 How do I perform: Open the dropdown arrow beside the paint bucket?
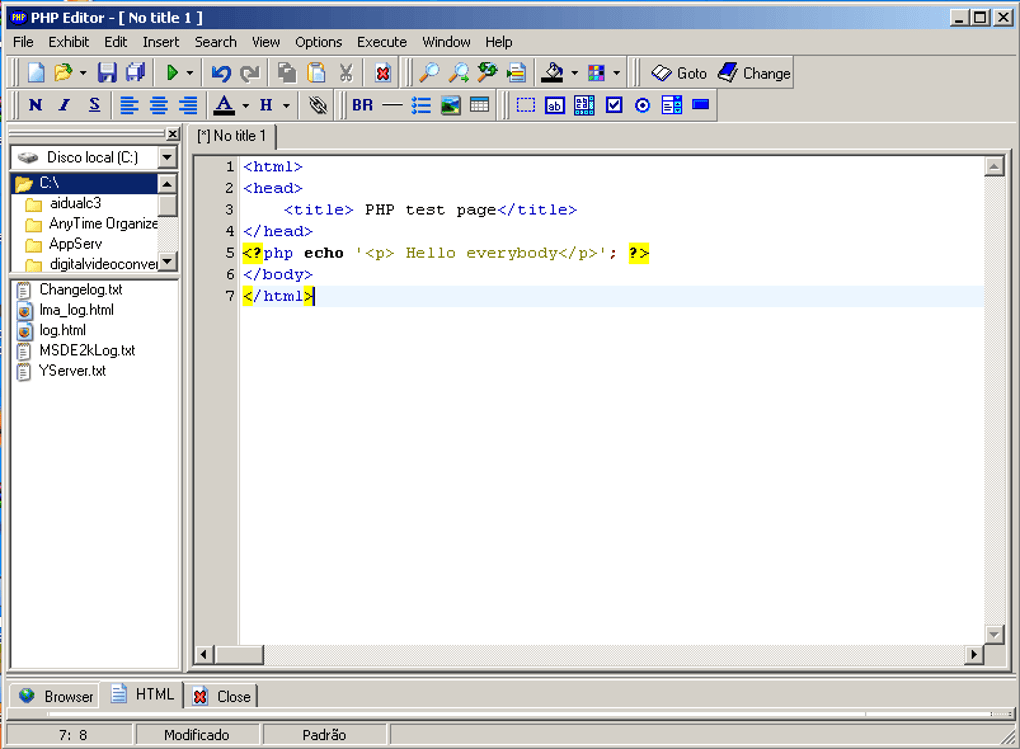tap(574, 73)
